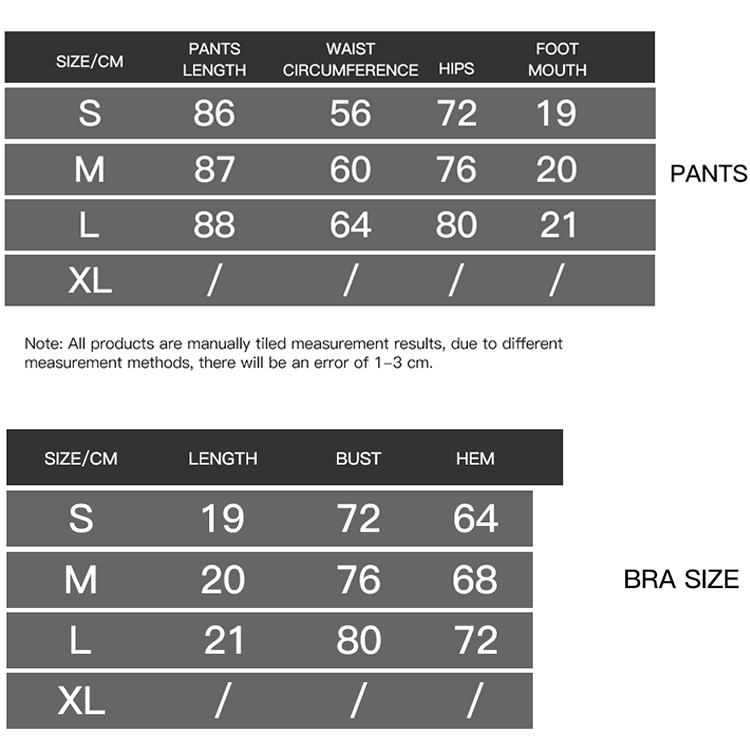
Task: Click the PANTS label beside the top table
Action: click(708, 174)
